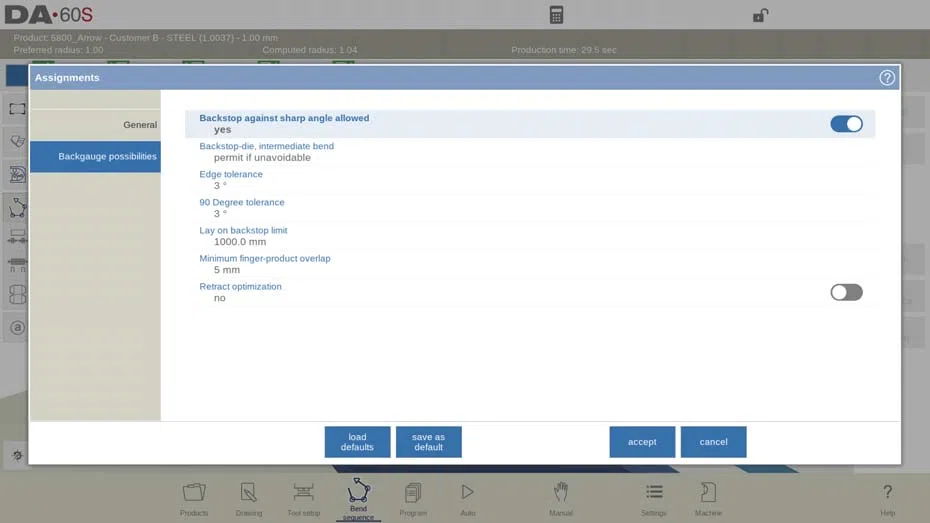The image size is (930, 523).
Task: Open Products in bottom navigation
Action: [x=194, y=499]
